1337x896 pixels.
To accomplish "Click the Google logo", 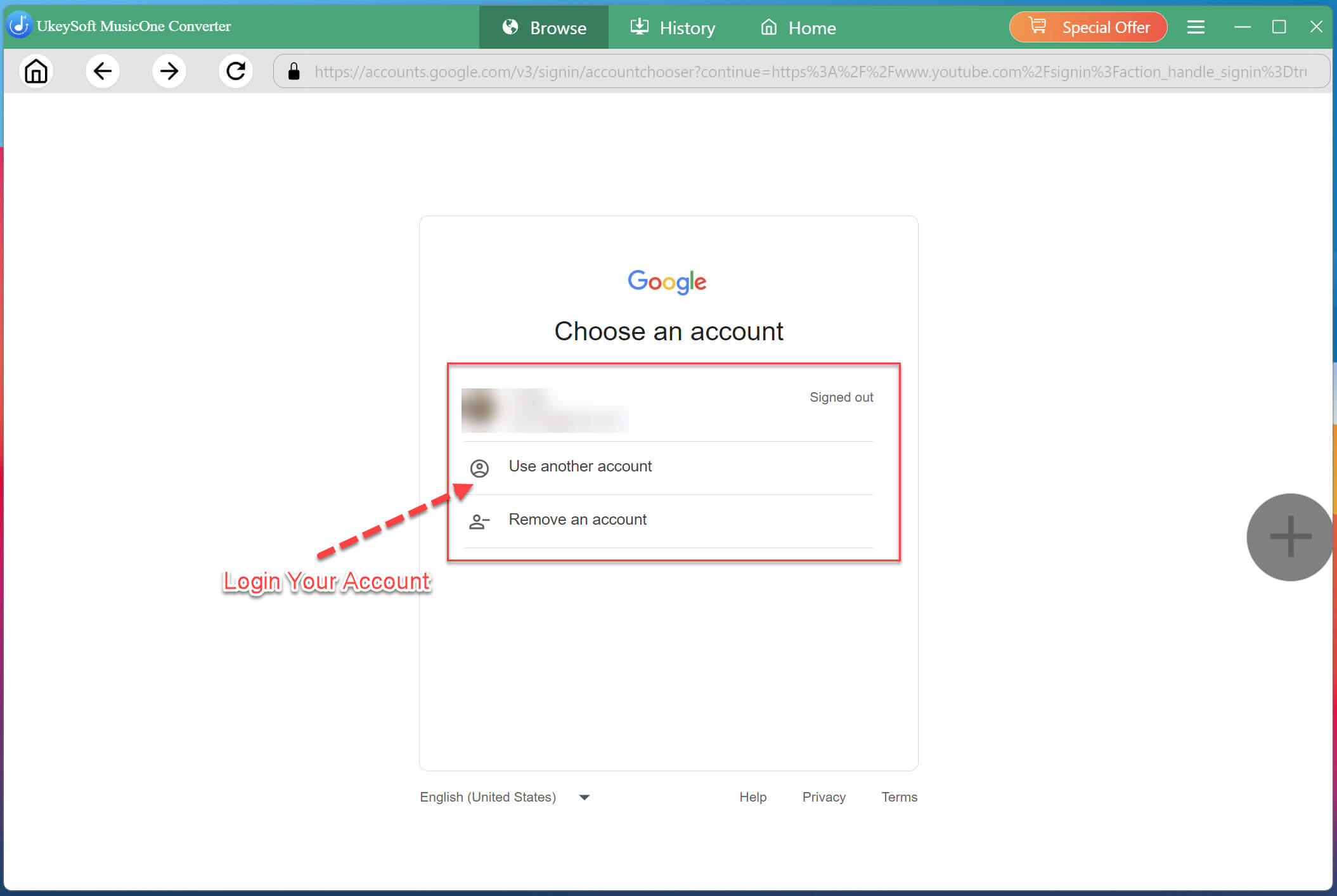I will (667, 281).
